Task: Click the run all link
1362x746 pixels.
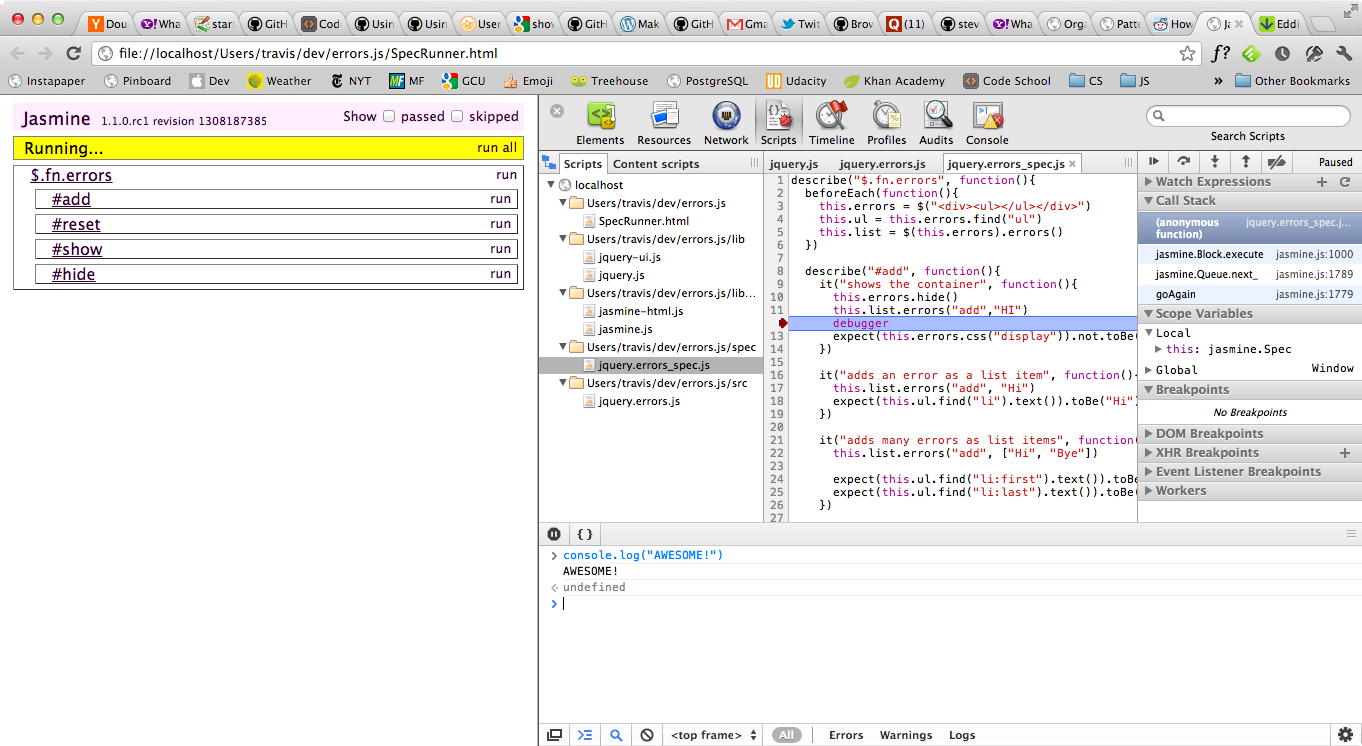Action: coord(497,148)
